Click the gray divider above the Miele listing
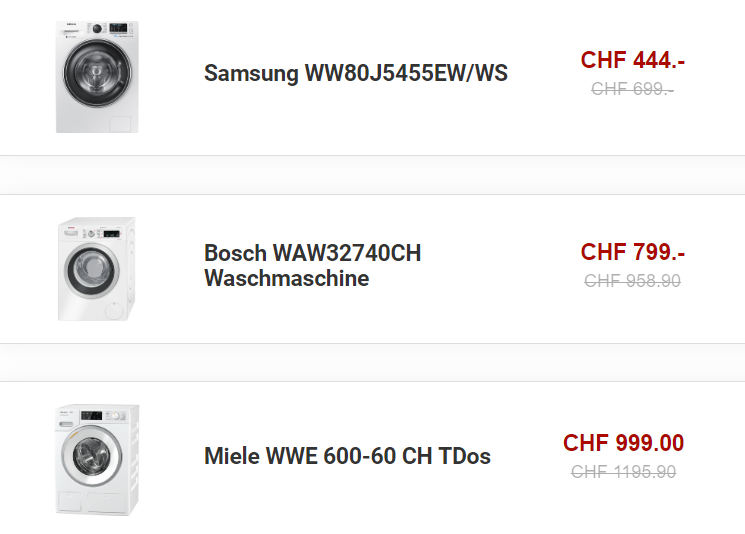The height and width of the screenshot is (534, 745). (372, 362)
